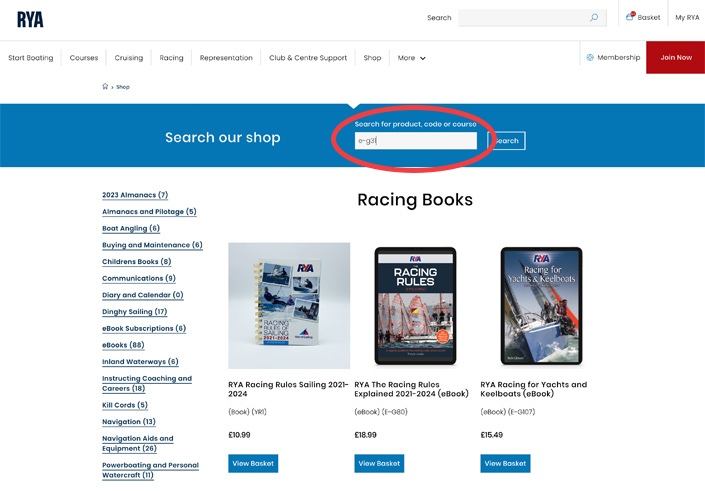Expand the More dropdown
705x491 pixels.
click(411, 58)
